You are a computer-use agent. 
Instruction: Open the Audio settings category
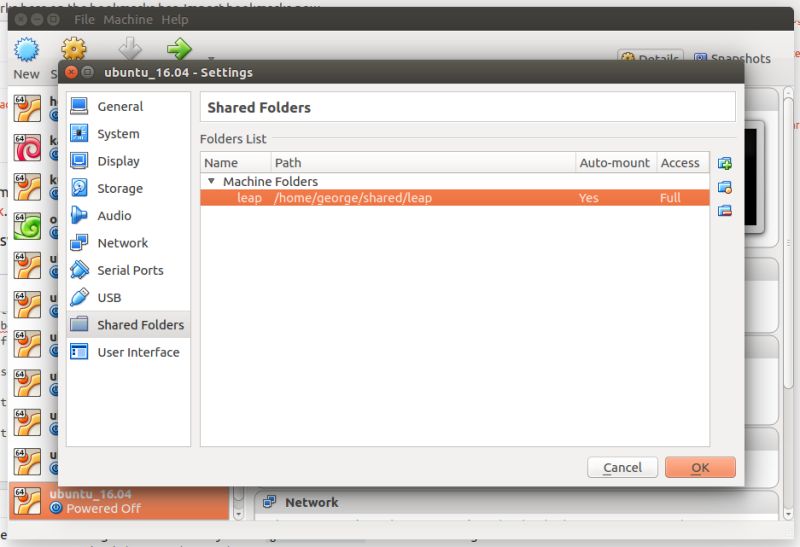coord(128,215)
